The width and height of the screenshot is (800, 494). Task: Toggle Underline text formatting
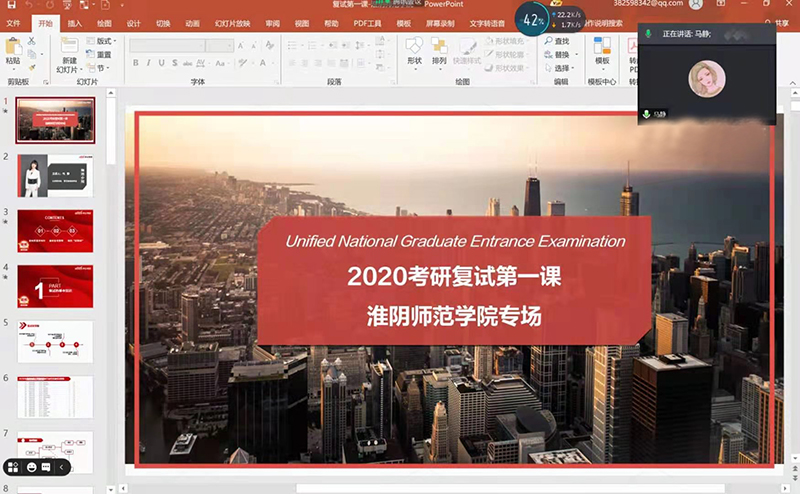[161, 63]
